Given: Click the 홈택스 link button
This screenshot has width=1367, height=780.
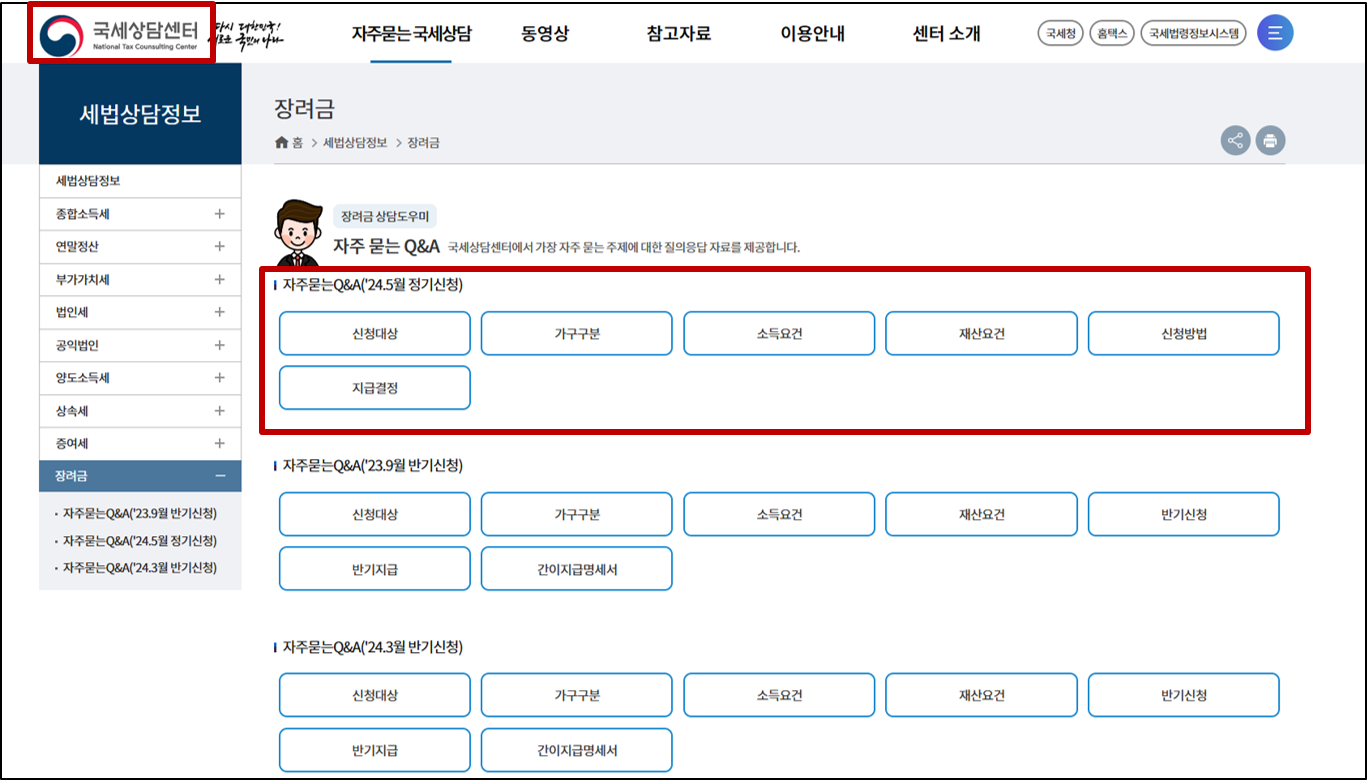Looking at the screenshot, I should [1111, 32].
